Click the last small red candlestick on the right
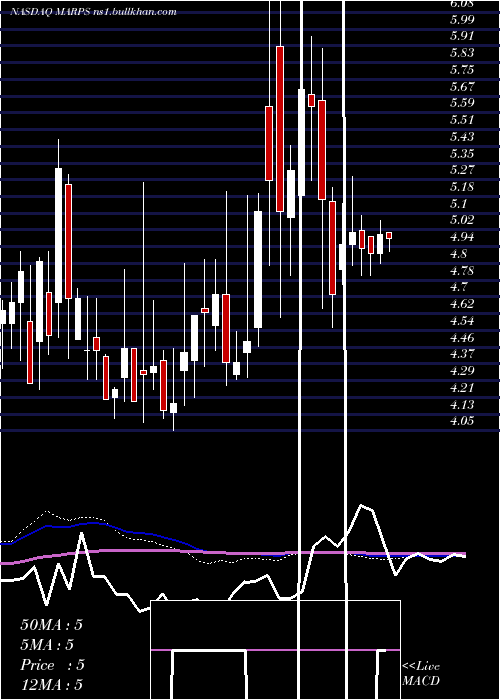The width and height of the screenshot is (500, 700). coord(389,235)
